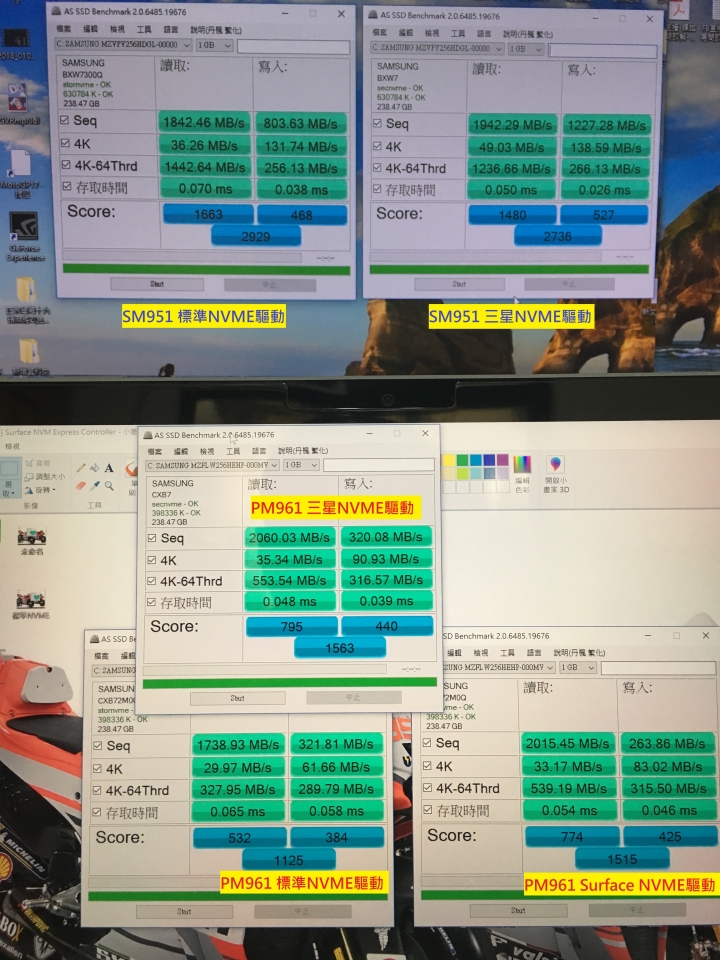Click Start in the BXW7300Q window
The width and height of the screenshot is (720, 960).
coord(157,284)
